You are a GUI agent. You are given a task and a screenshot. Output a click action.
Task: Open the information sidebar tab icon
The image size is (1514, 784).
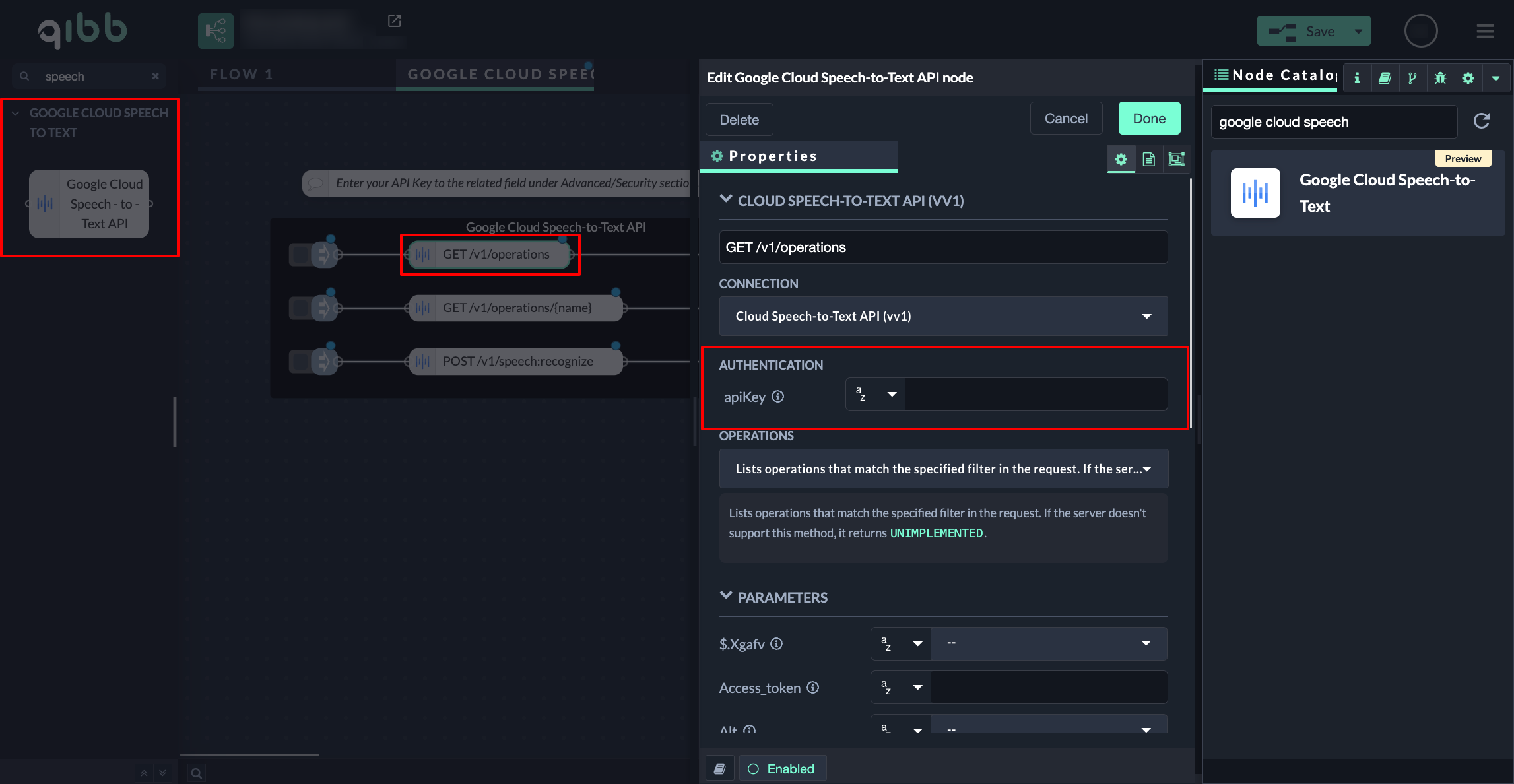click(x=1357, y=78)
